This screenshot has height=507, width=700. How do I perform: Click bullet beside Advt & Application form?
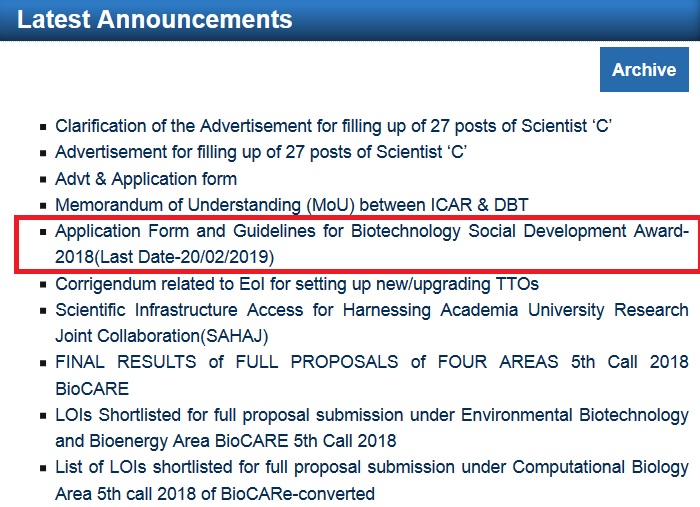(43, 180)
